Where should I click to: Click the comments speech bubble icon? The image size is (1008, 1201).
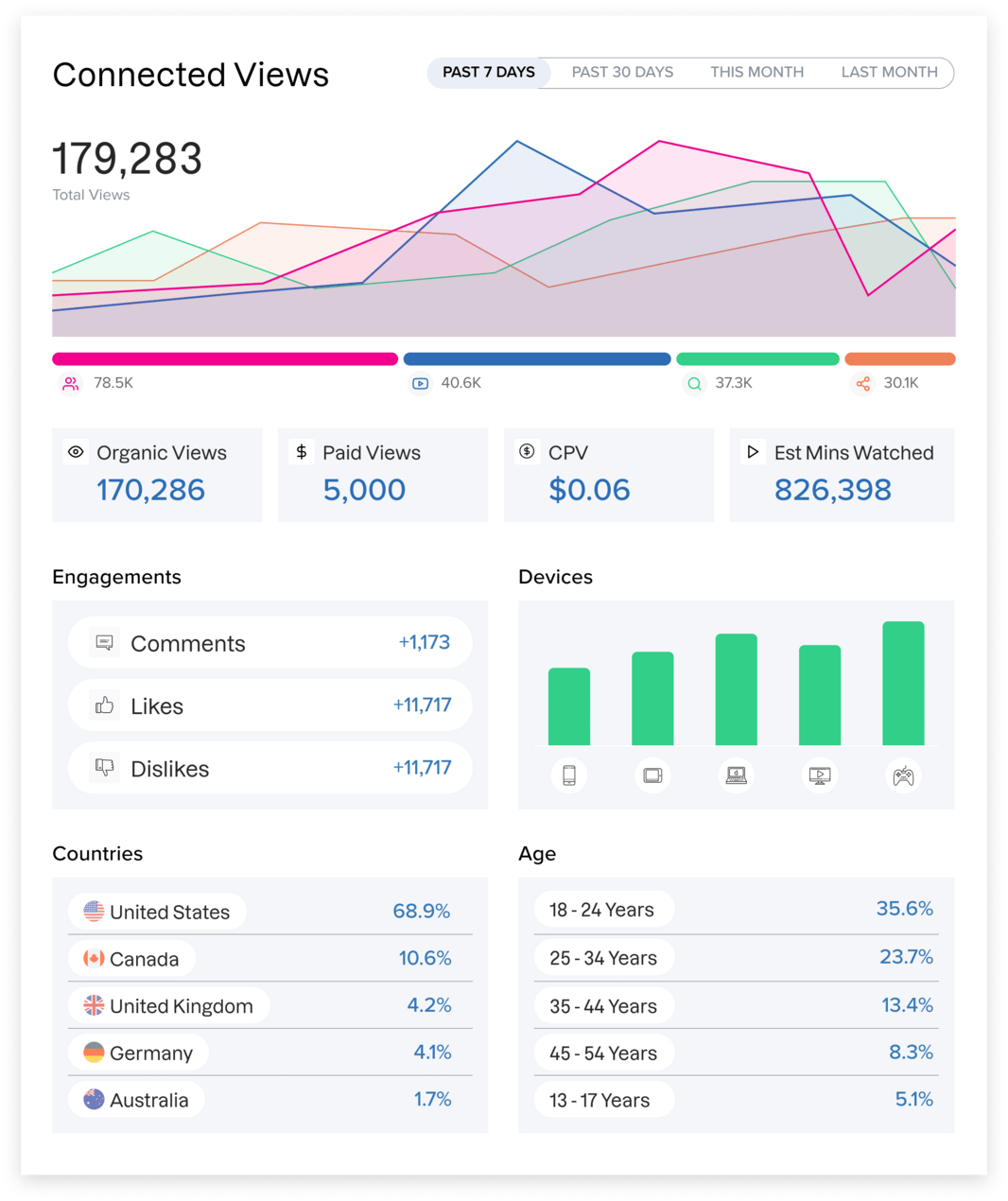coord(104,642)
